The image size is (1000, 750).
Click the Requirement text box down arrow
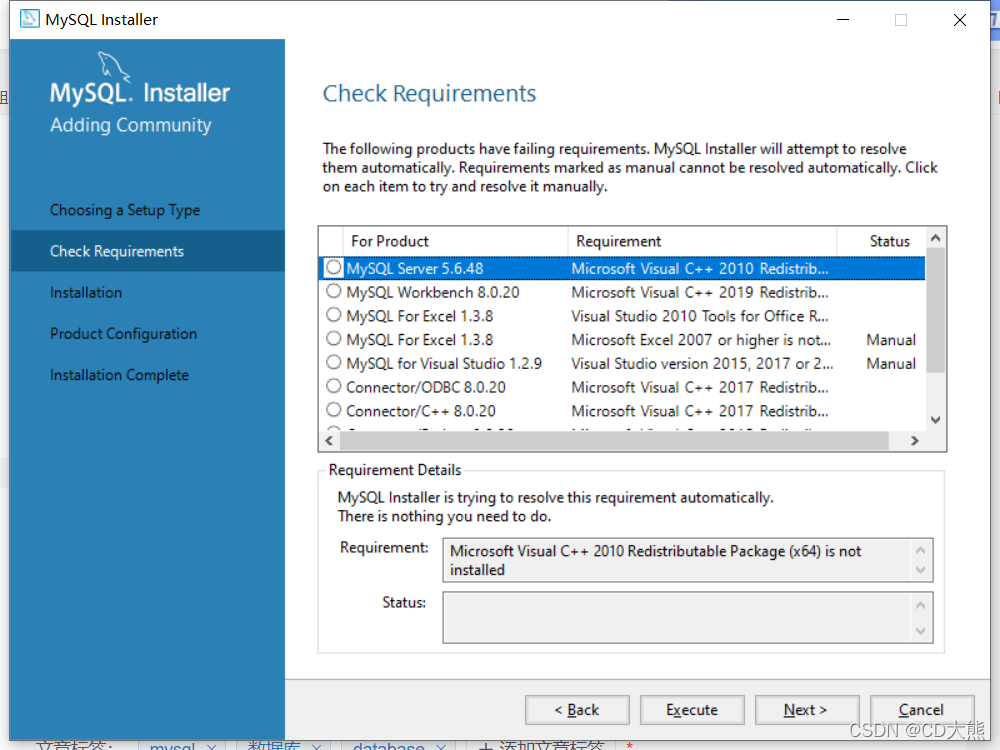click(x=920, y=570)
